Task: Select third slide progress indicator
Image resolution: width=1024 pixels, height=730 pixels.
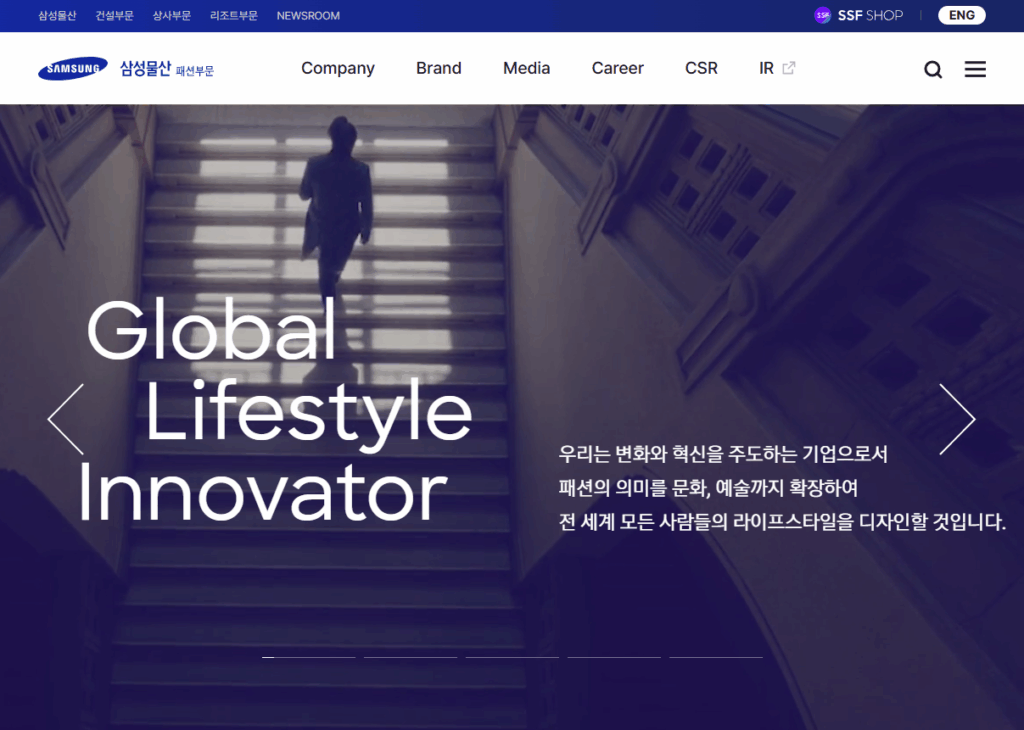Action: [x=512, y=657]
